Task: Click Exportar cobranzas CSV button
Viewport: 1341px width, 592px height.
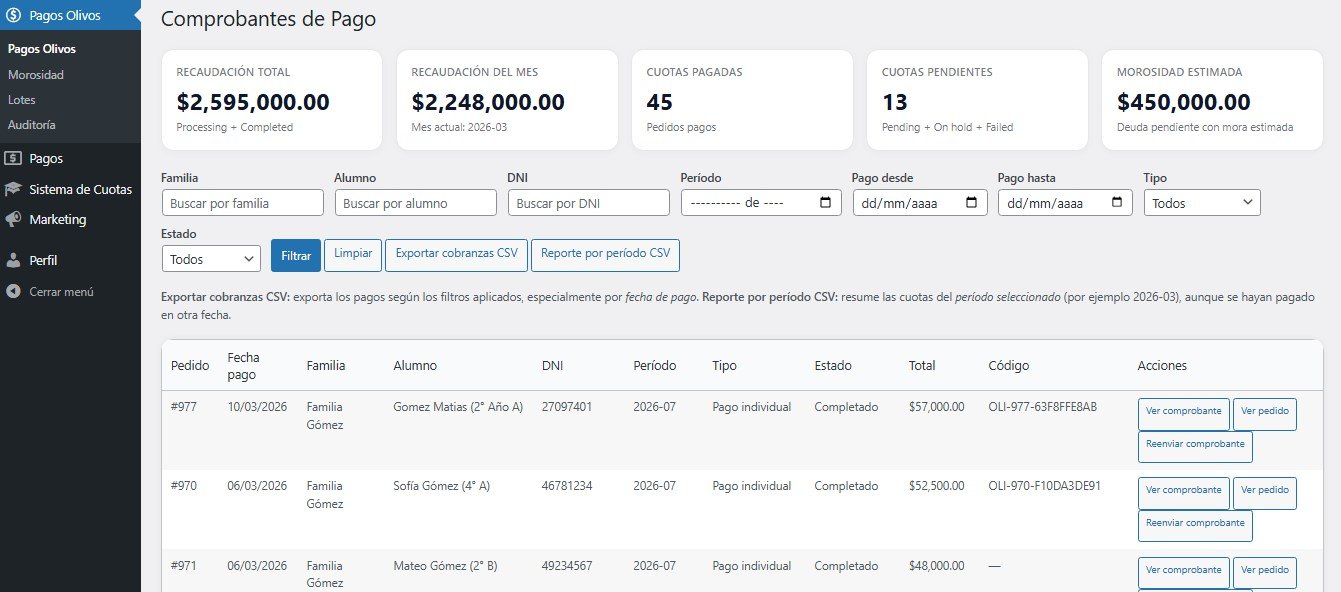Action: tap(456, 255)
